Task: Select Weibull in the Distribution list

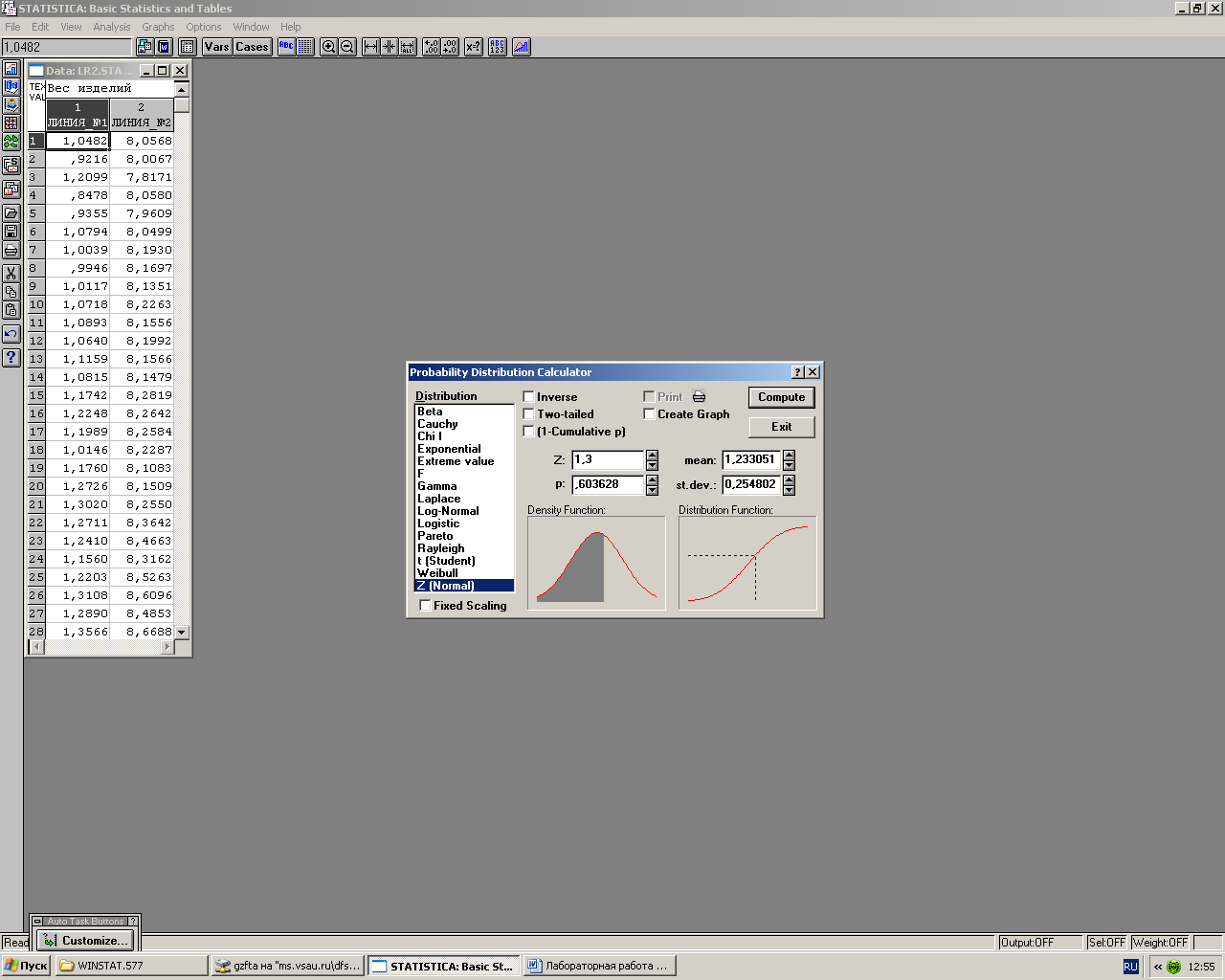Action: (x=464, y=573)
